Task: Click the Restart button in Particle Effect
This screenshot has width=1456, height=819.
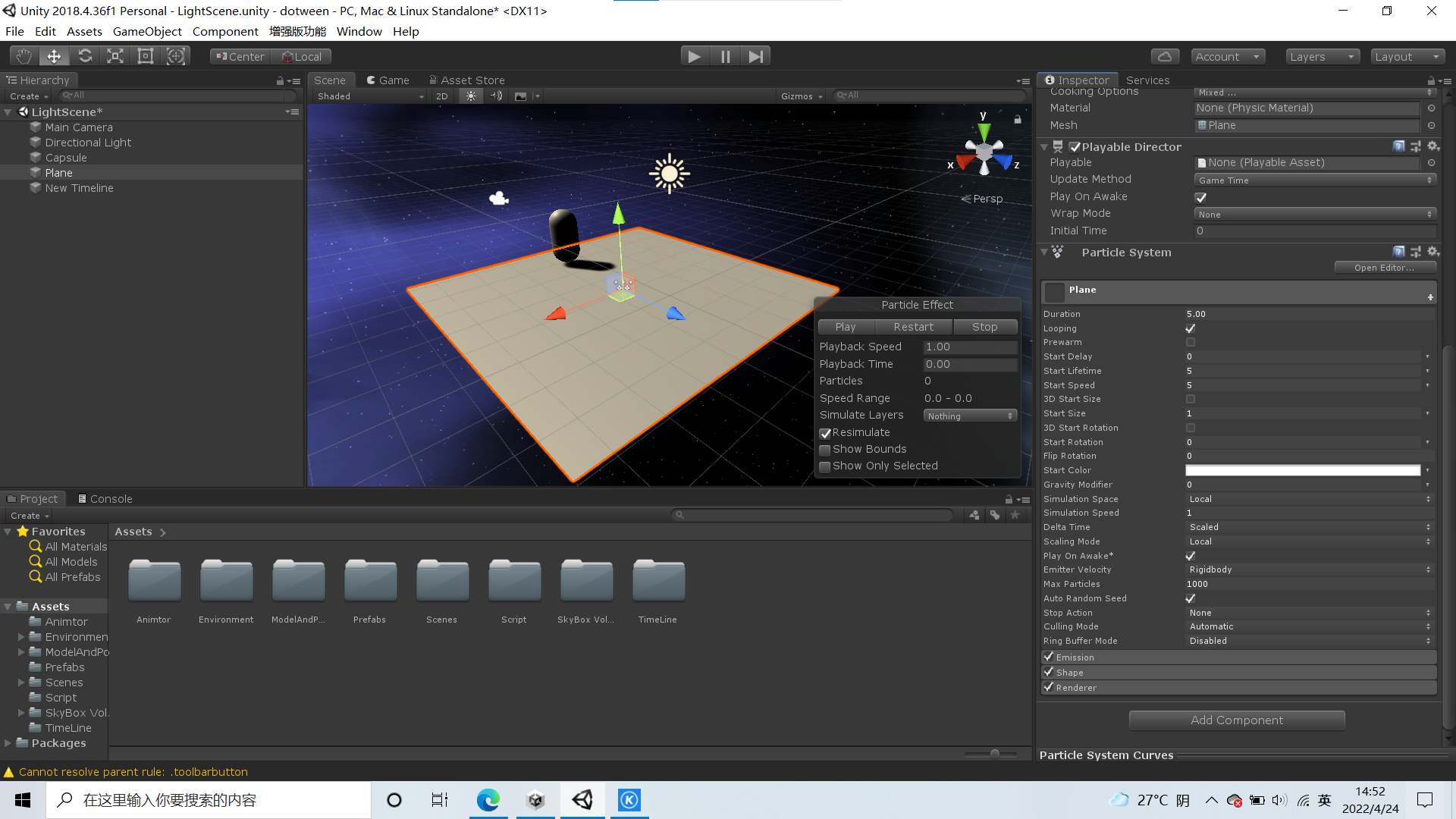Action: [x=913, y=326]
